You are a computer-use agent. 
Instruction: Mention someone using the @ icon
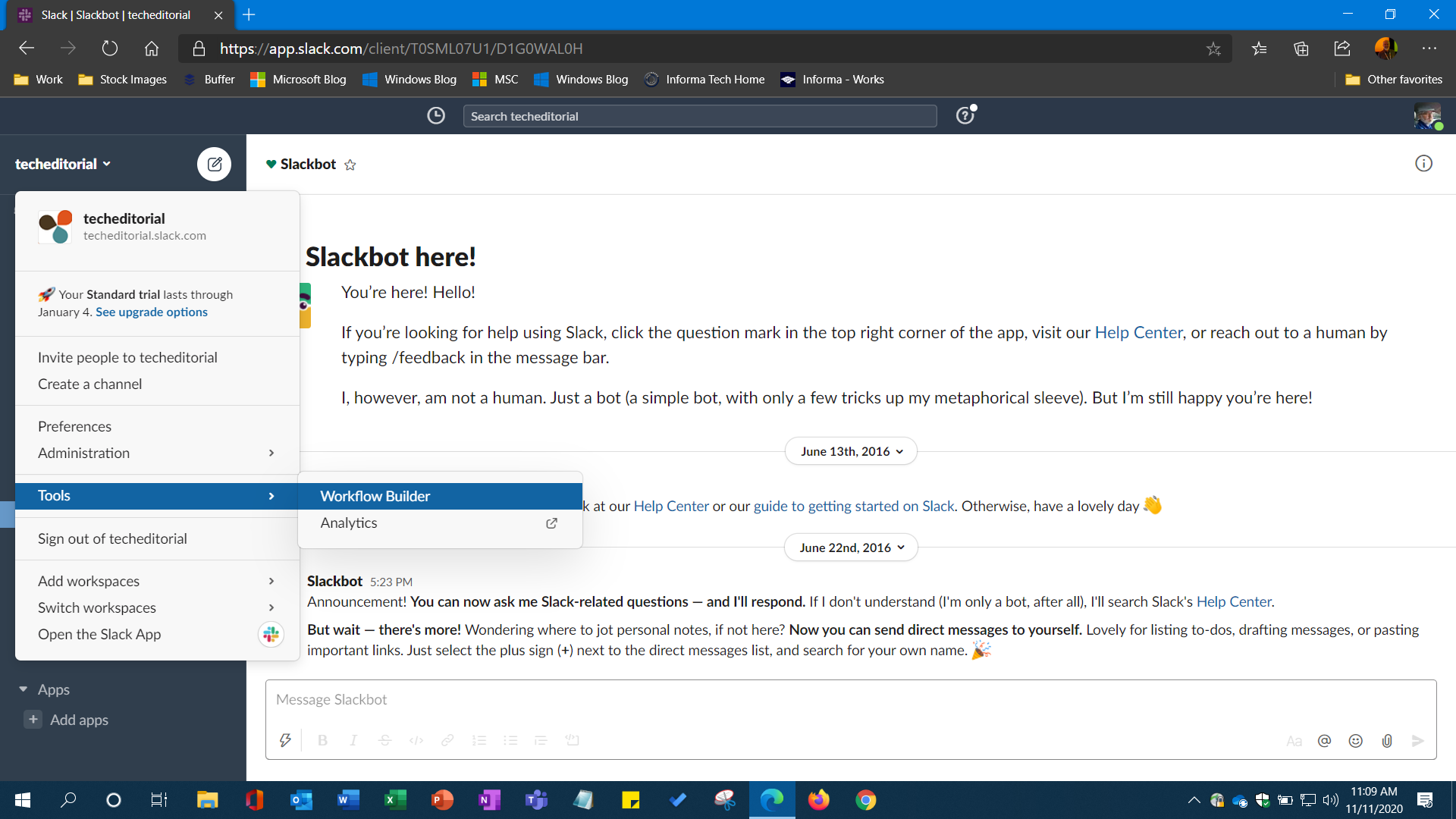1325,741
